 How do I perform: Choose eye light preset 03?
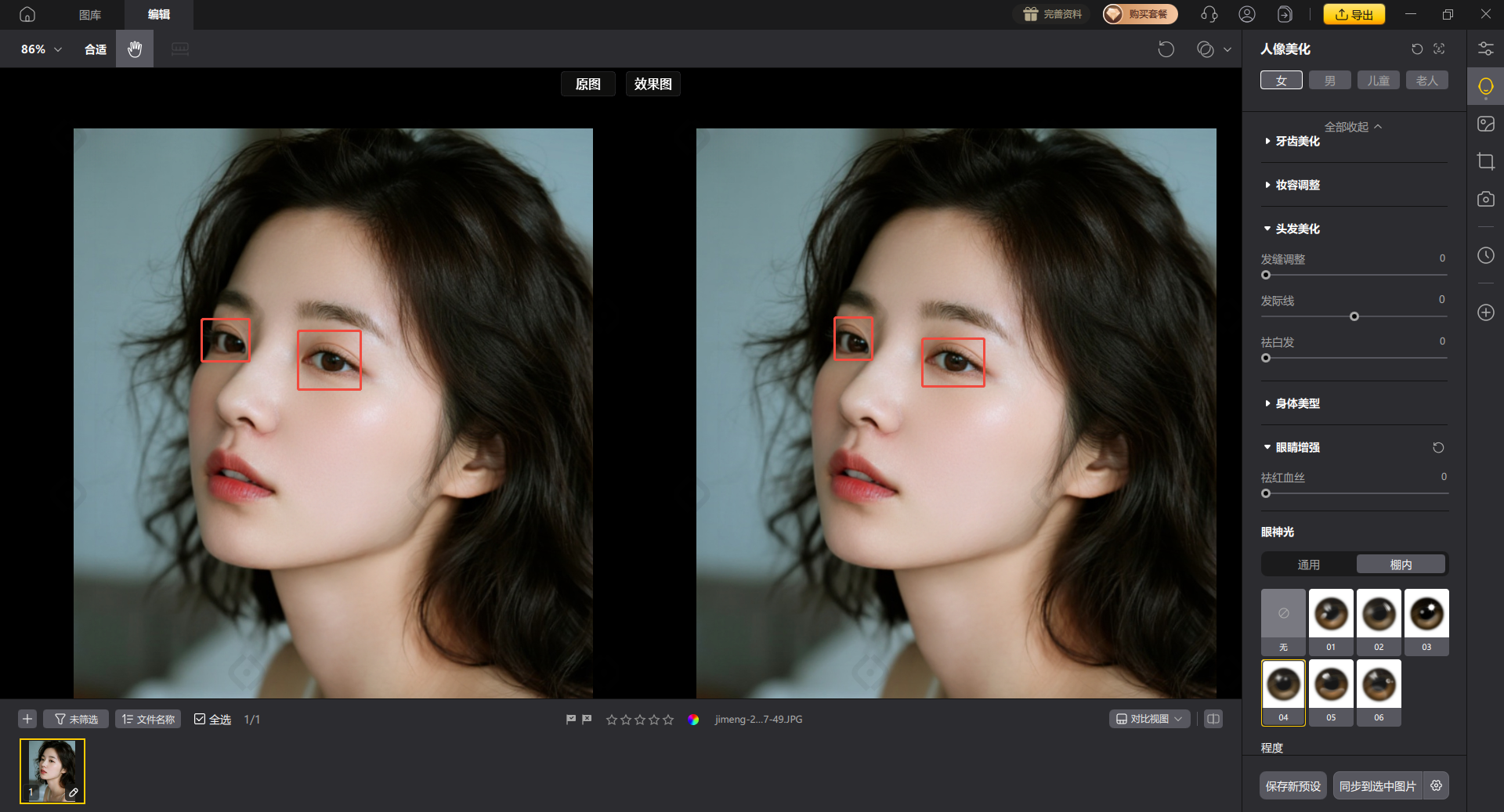point(1426,622)
